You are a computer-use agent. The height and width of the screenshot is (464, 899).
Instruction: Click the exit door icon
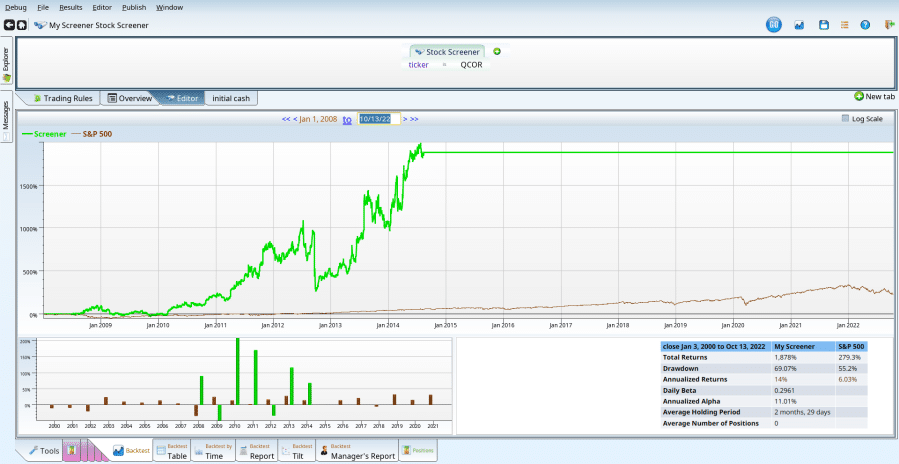tap(889, 25)
